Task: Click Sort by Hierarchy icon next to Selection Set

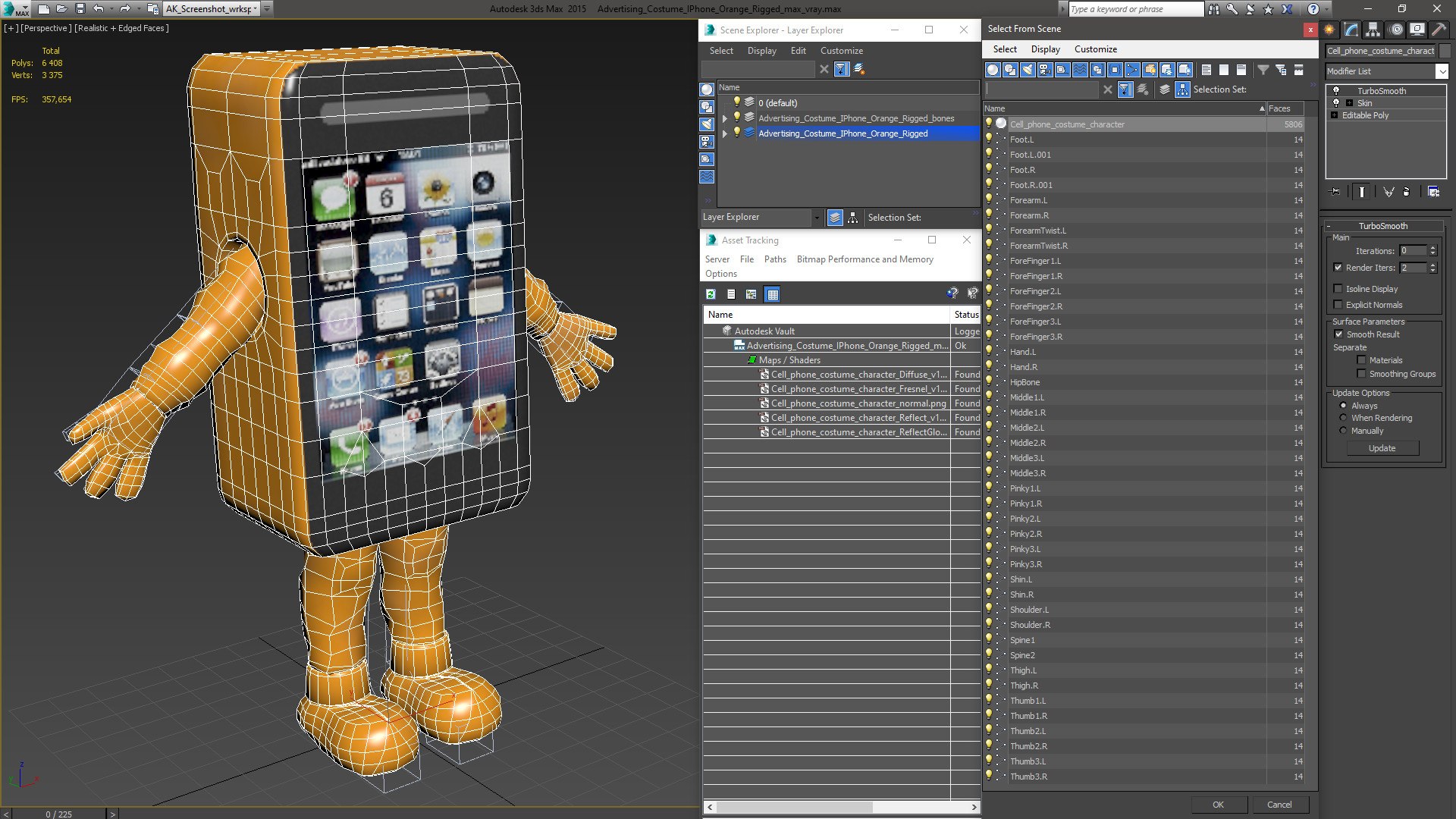Action: [x=1182, y=89]
